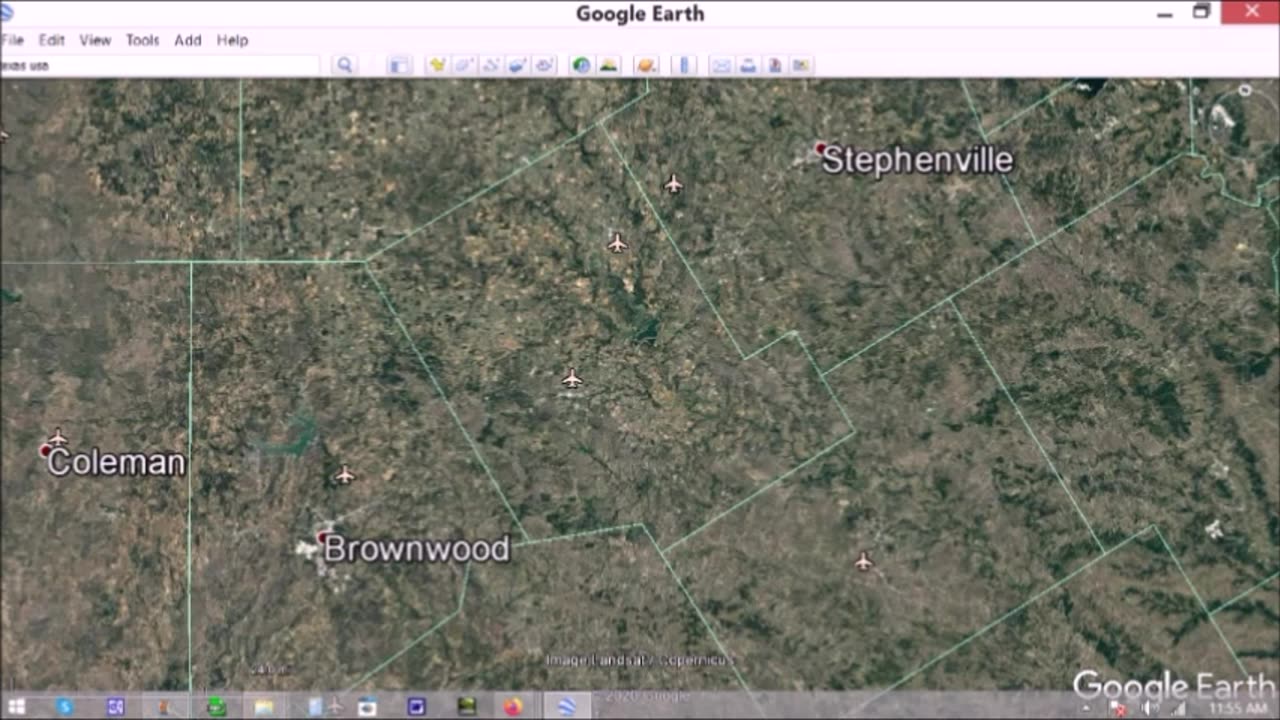
Task: Click the Print icon
Action: [x=748, y=66]
